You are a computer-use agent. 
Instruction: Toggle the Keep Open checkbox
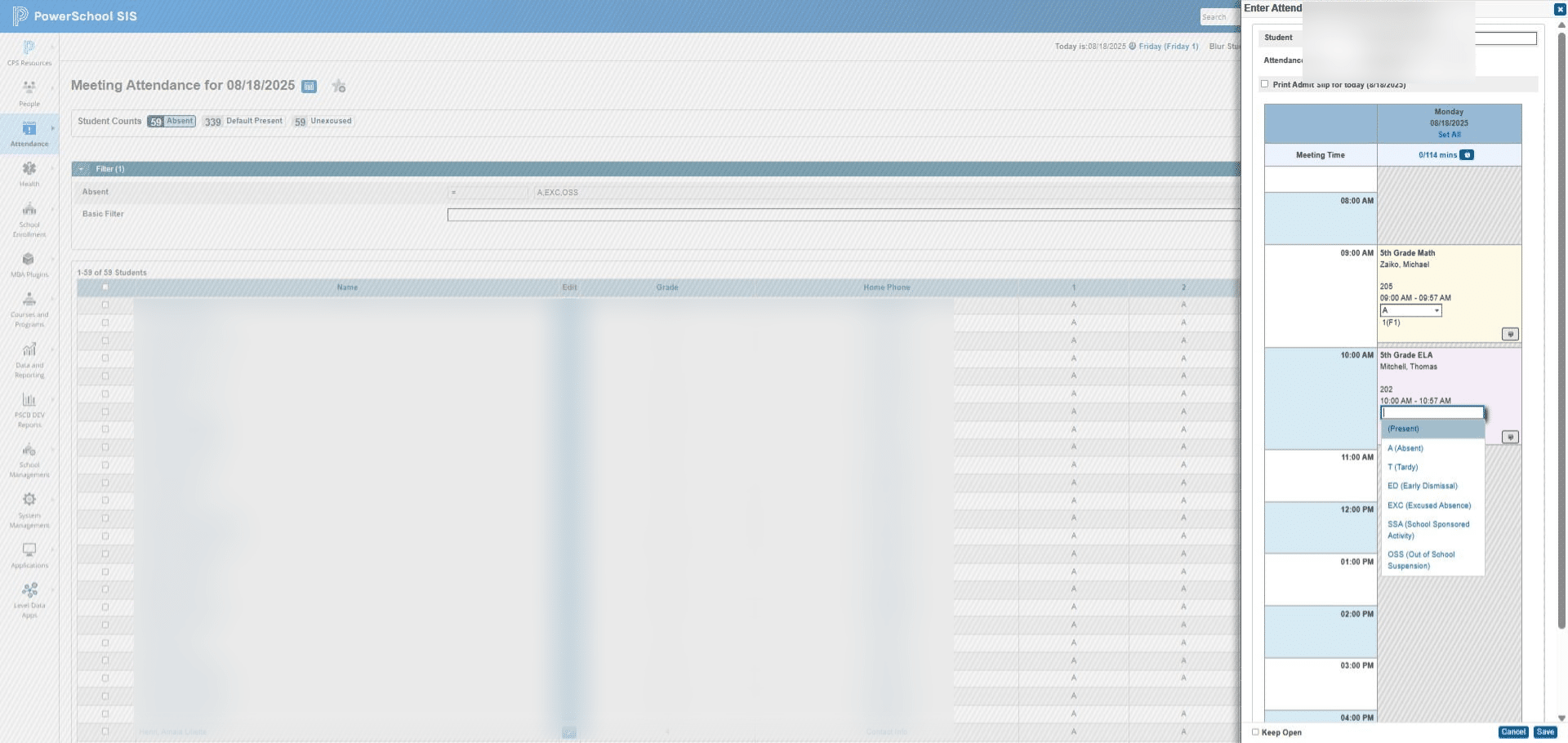[1256, 732]
